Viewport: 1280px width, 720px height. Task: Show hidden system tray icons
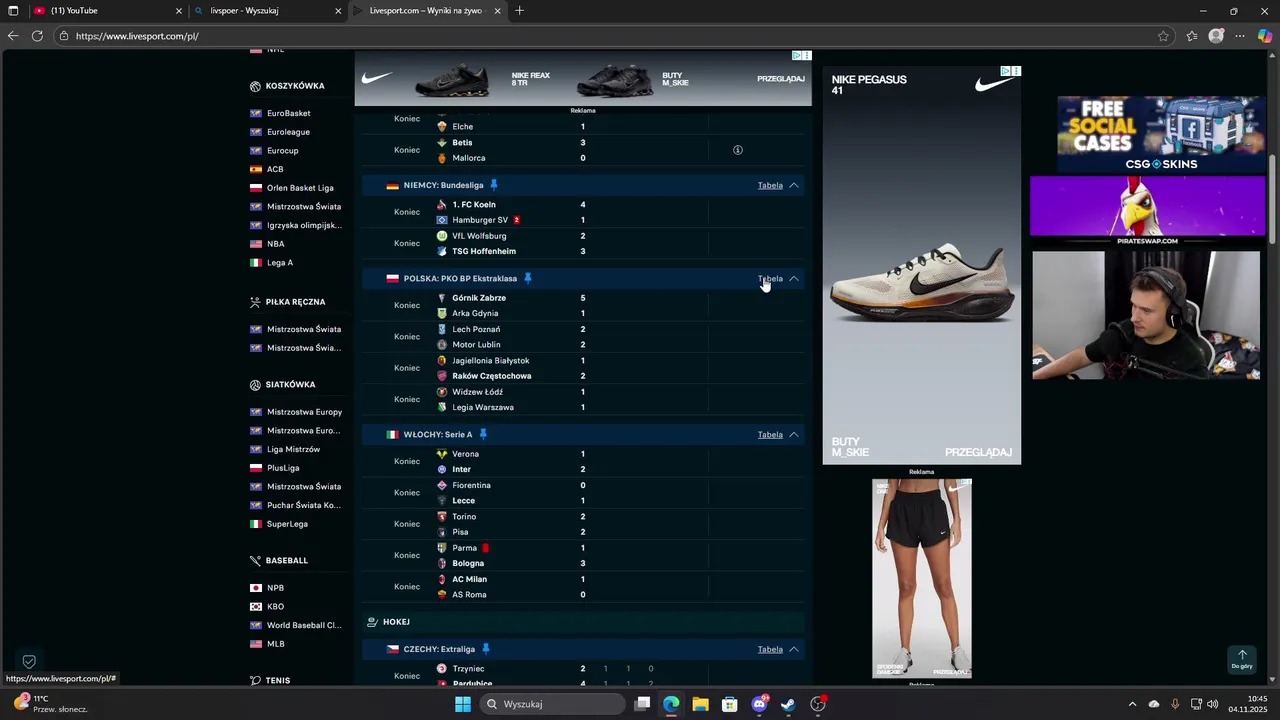point(1132,704)
